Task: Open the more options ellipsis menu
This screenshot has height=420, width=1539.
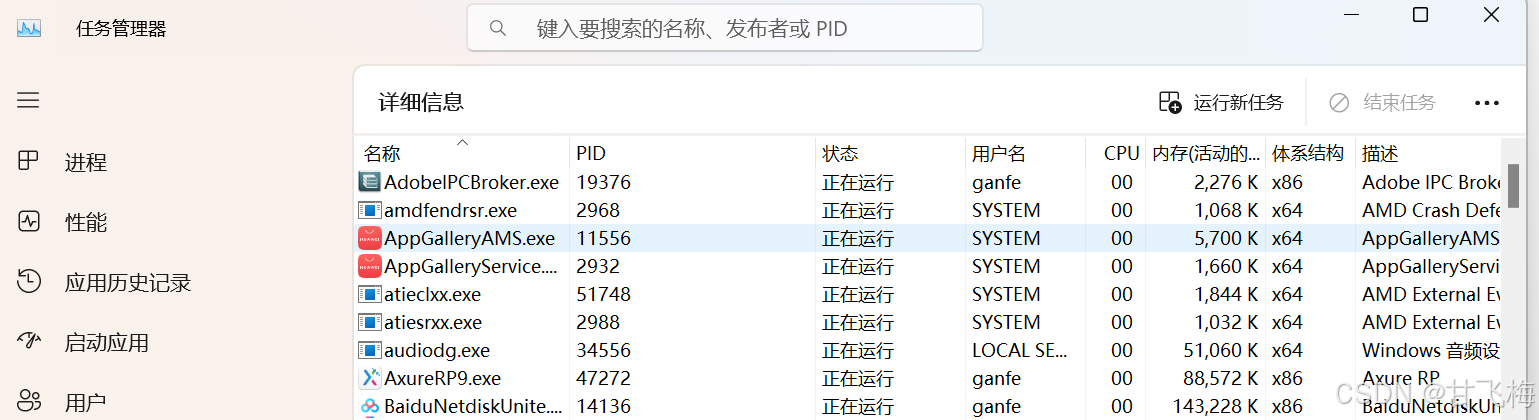Action: [x=1487, y=103]
